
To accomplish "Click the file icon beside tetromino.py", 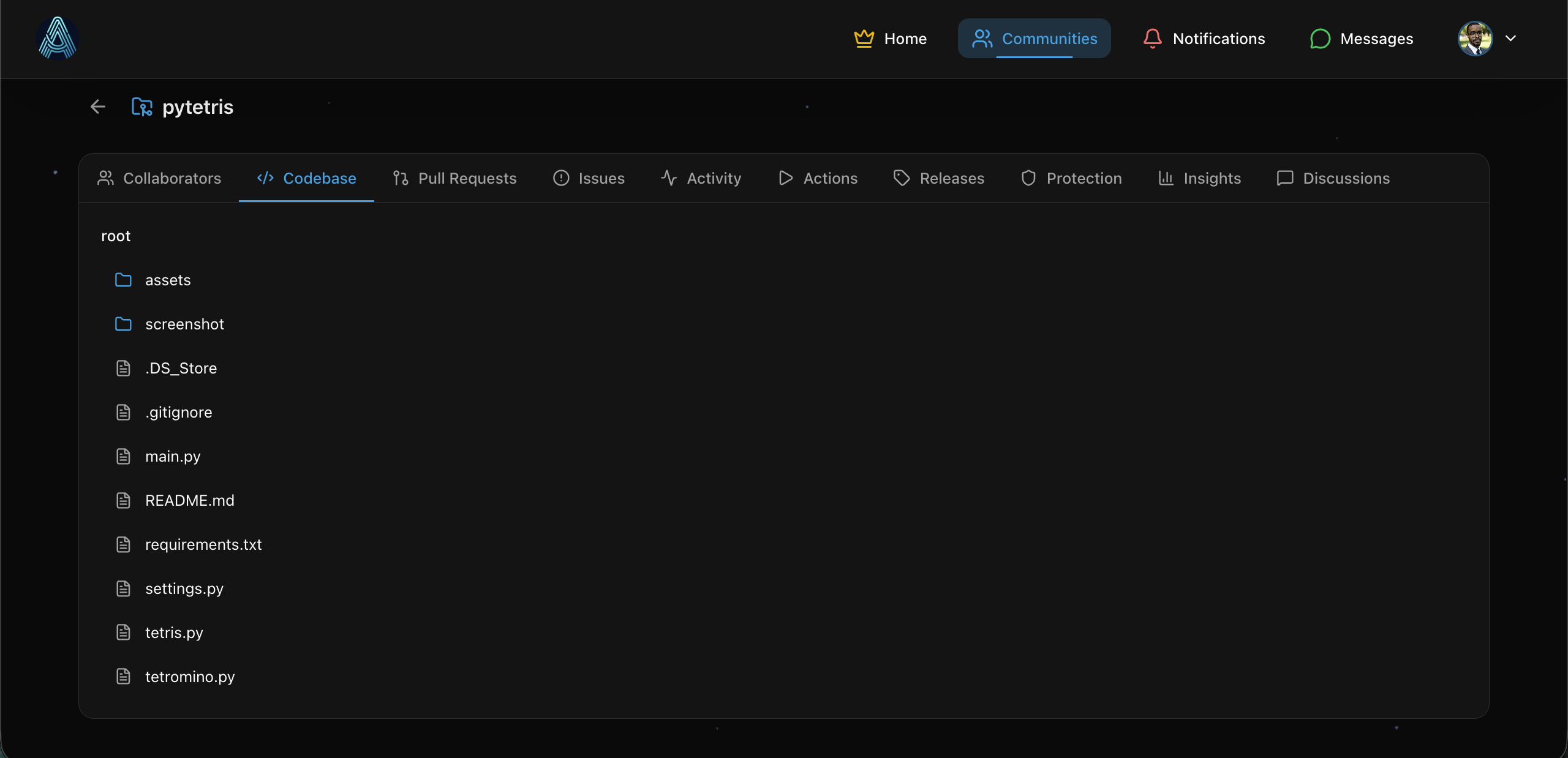I will click(x=123, y=677).
